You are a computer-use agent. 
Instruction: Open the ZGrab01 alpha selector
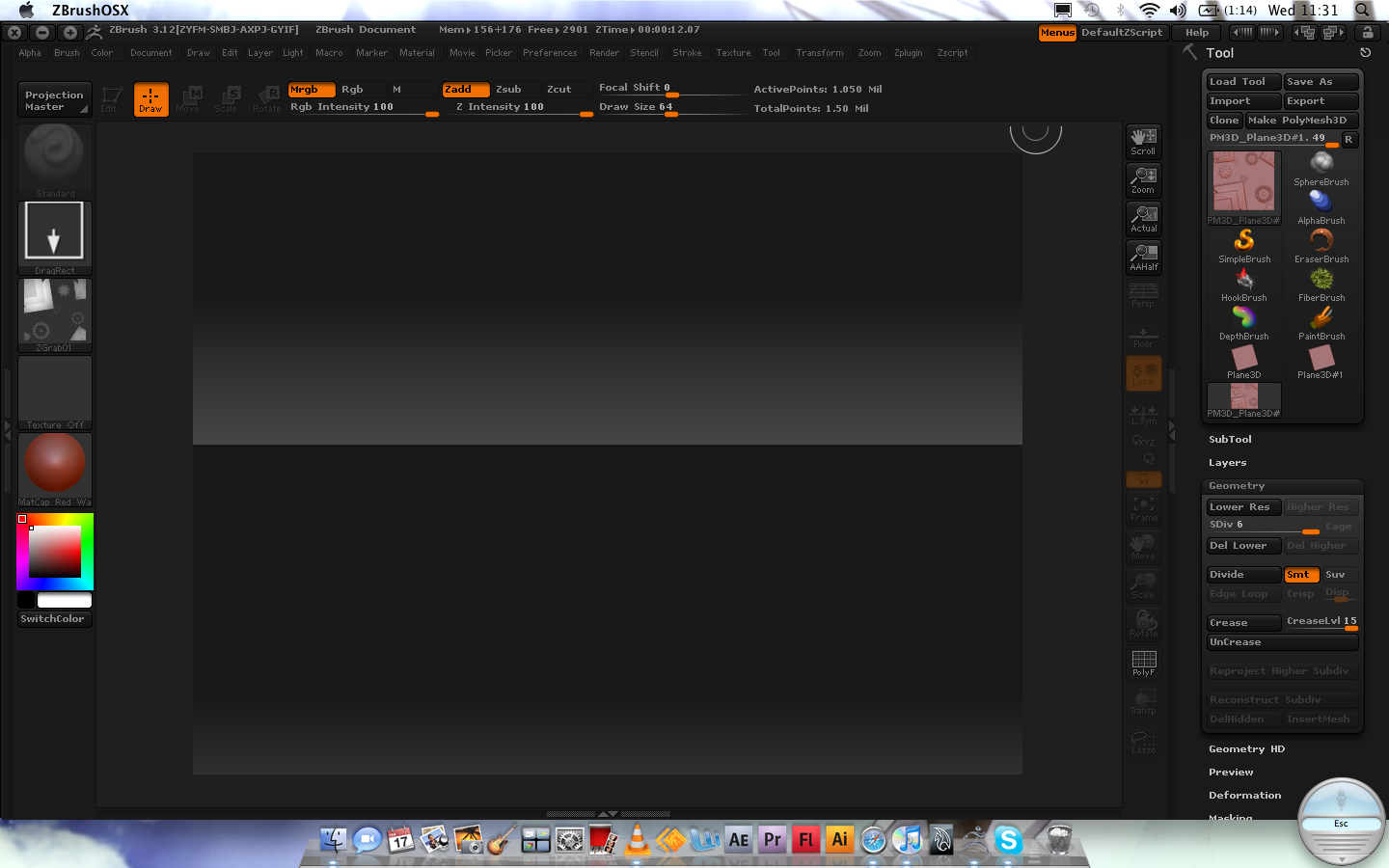55,315
